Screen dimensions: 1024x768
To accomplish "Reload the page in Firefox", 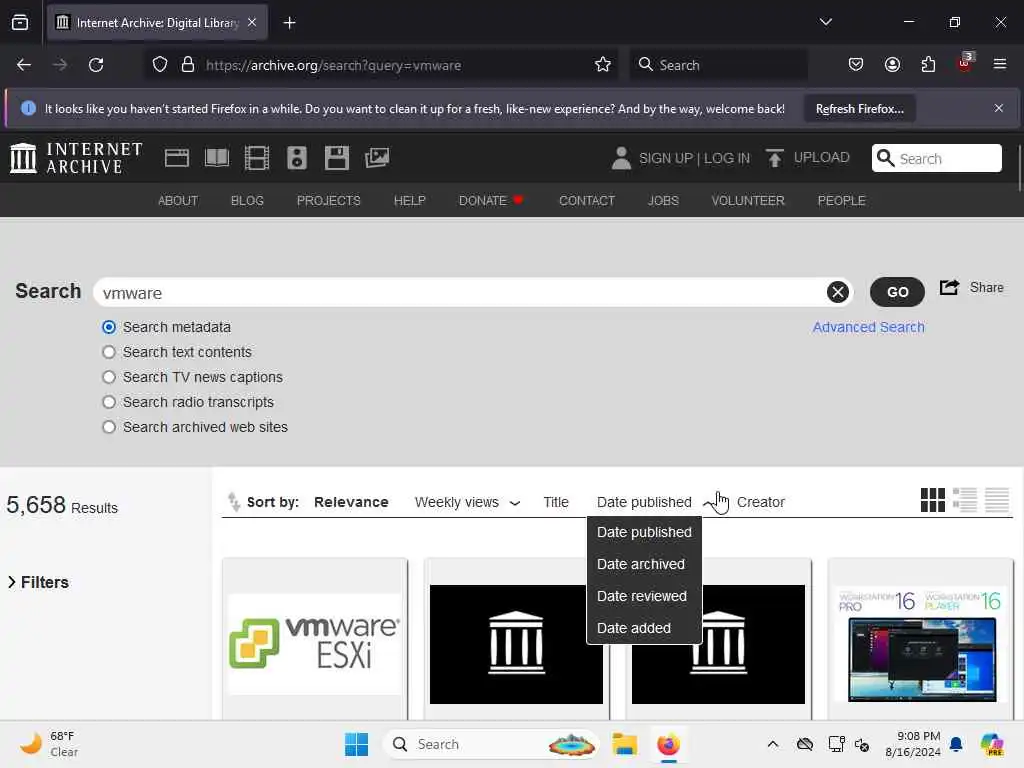I will point(96,65).
